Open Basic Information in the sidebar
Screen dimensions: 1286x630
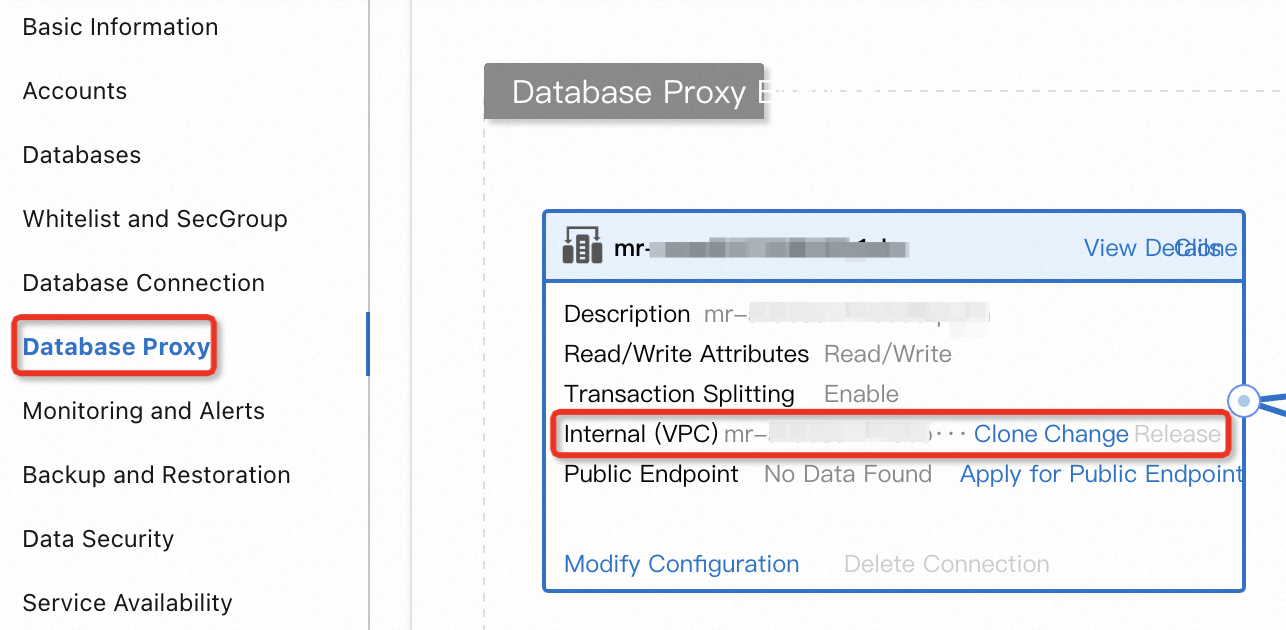[120, 27]
